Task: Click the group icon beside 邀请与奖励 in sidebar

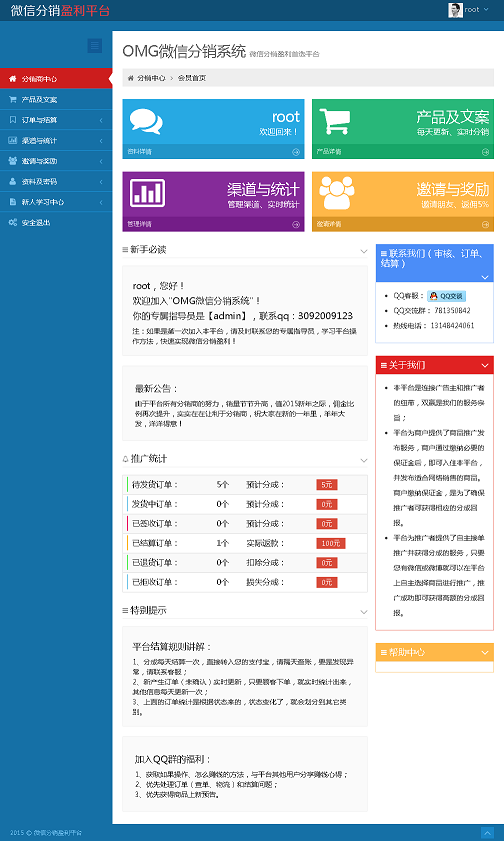Action: [13, 160]
